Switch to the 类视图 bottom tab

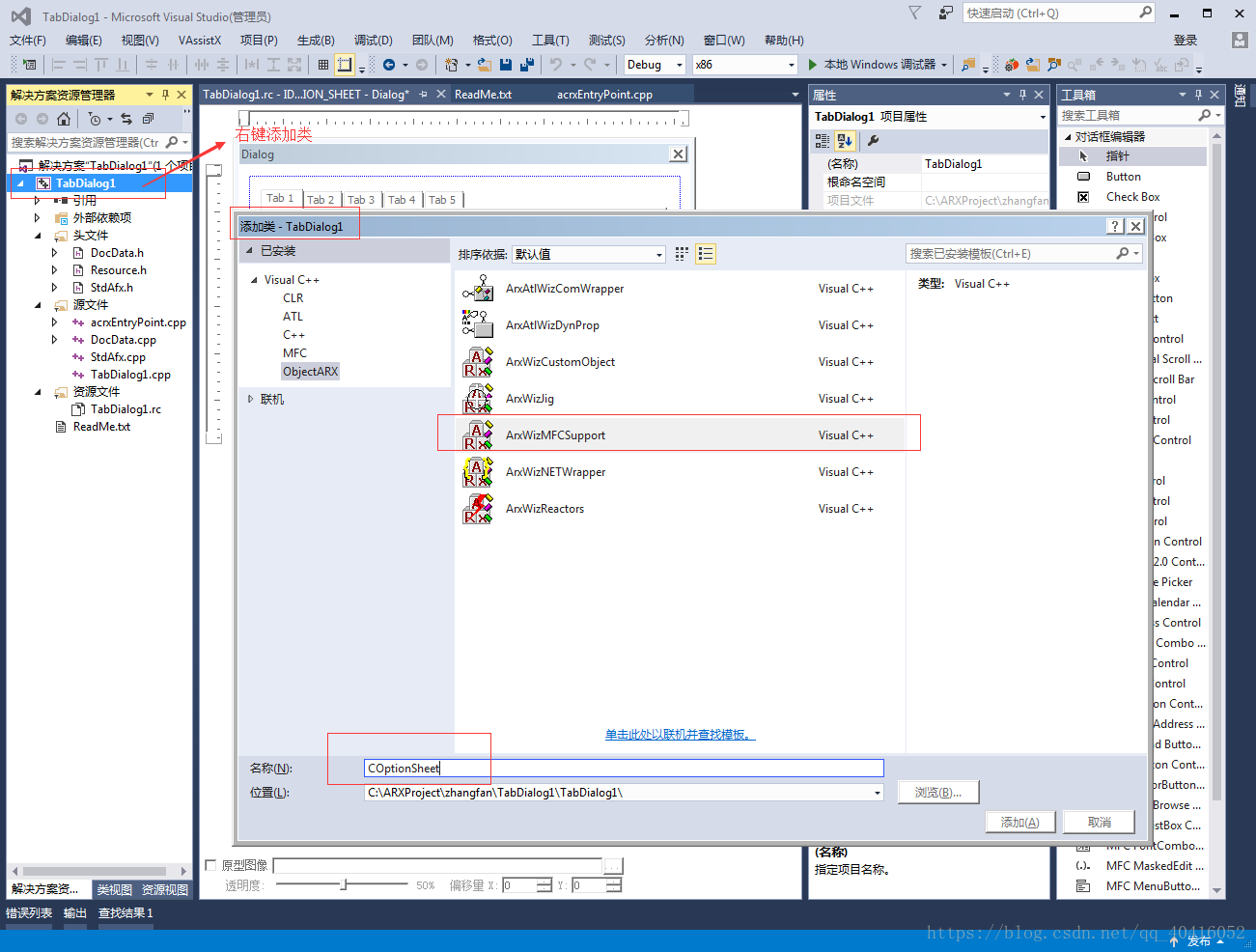pos(115,889)
